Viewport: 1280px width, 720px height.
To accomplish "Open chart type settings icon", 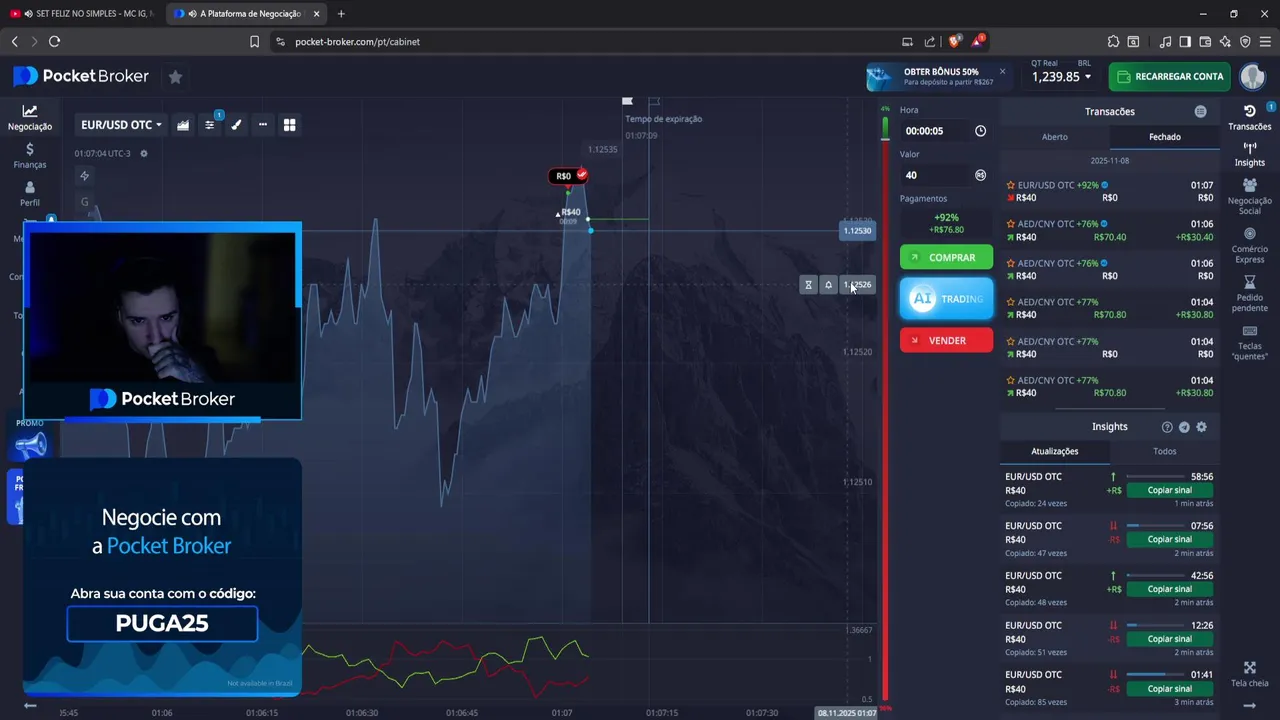I will coord(183,125).
